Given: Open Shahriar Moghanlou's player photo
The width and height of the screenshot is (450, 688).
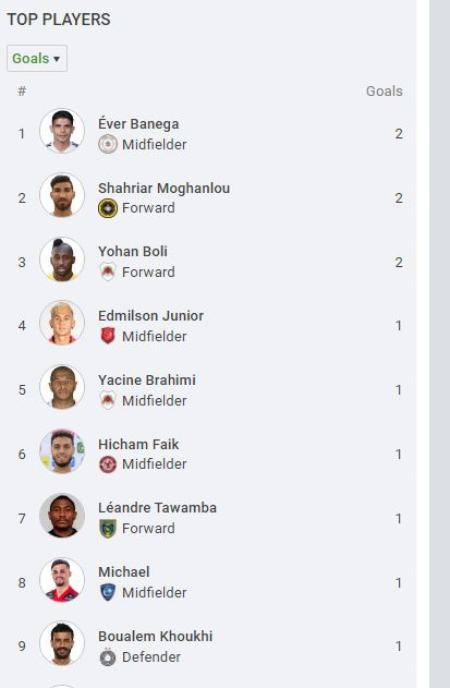Looking at the screenshot, I should click(x=62, y=195).
